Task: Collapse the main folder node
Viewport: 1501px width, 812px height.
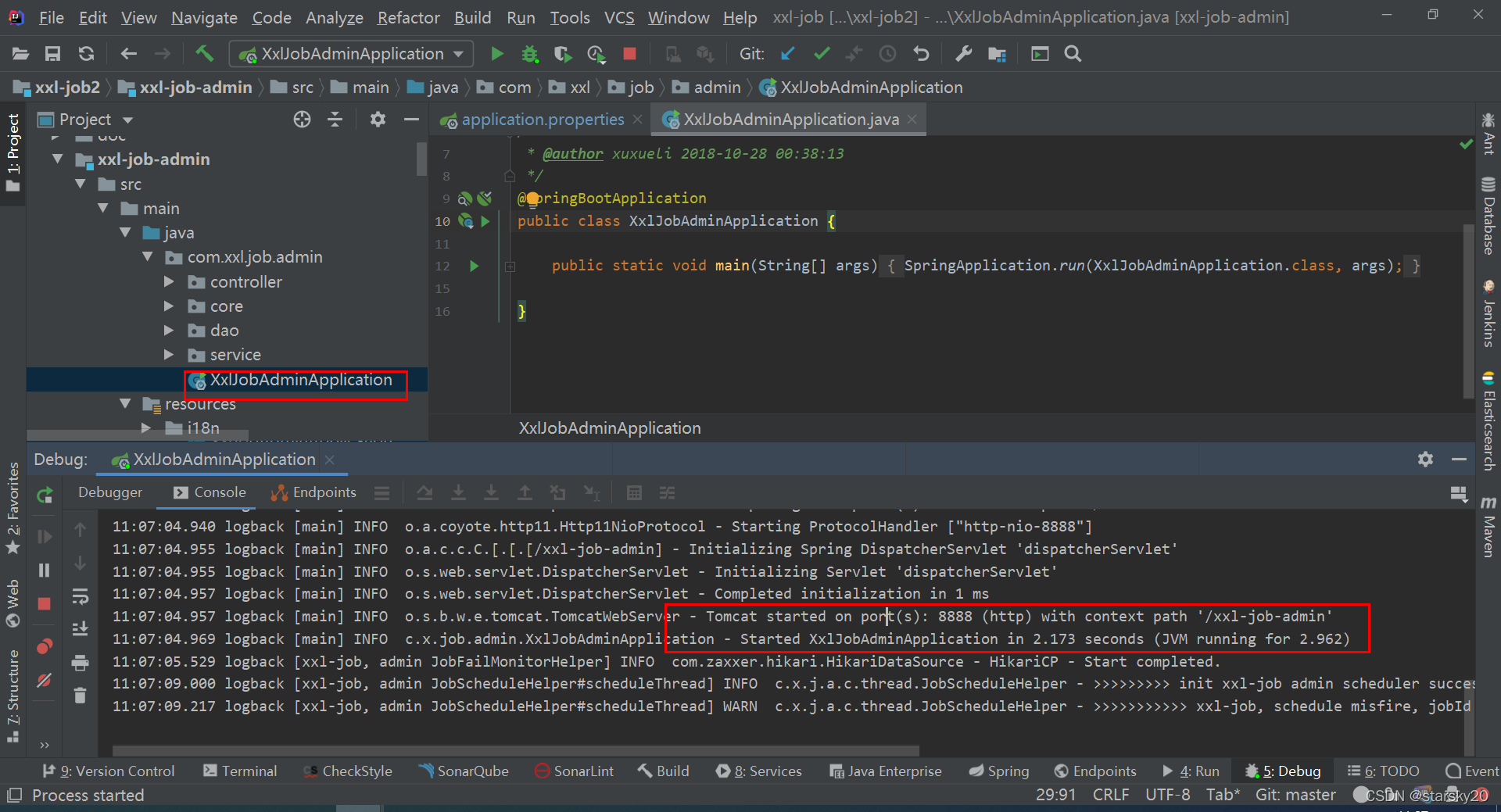Action: click(x=103, y=209)
